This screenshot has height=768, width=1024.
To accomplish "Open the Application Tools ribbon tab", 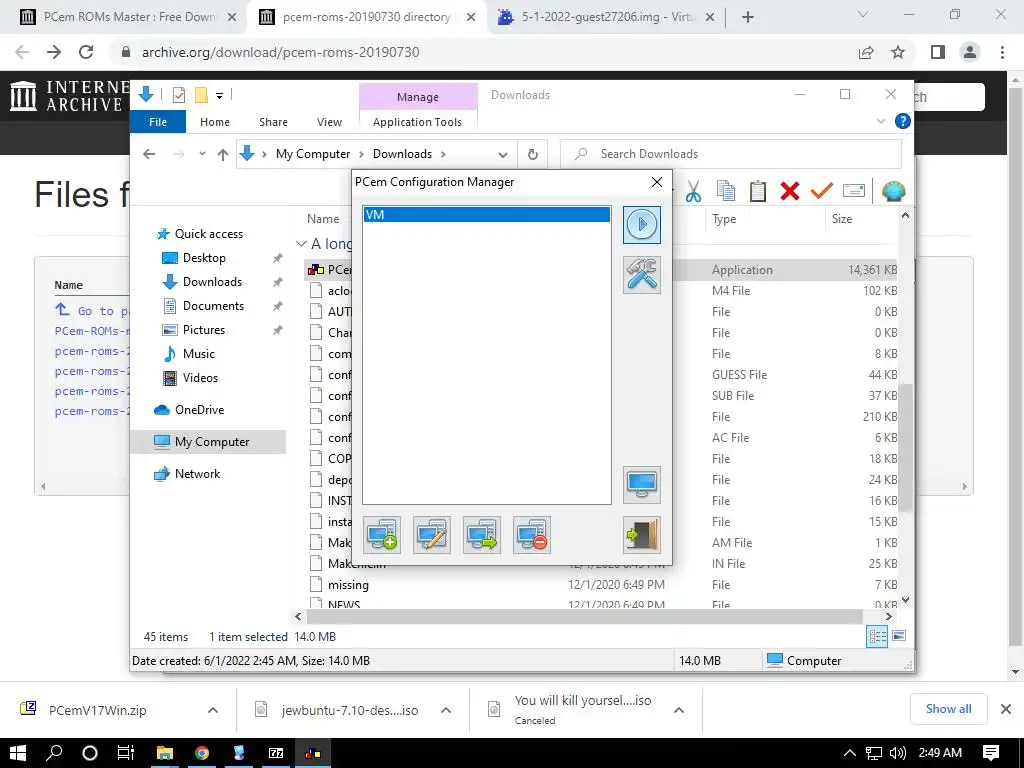I will coord(417,122).
